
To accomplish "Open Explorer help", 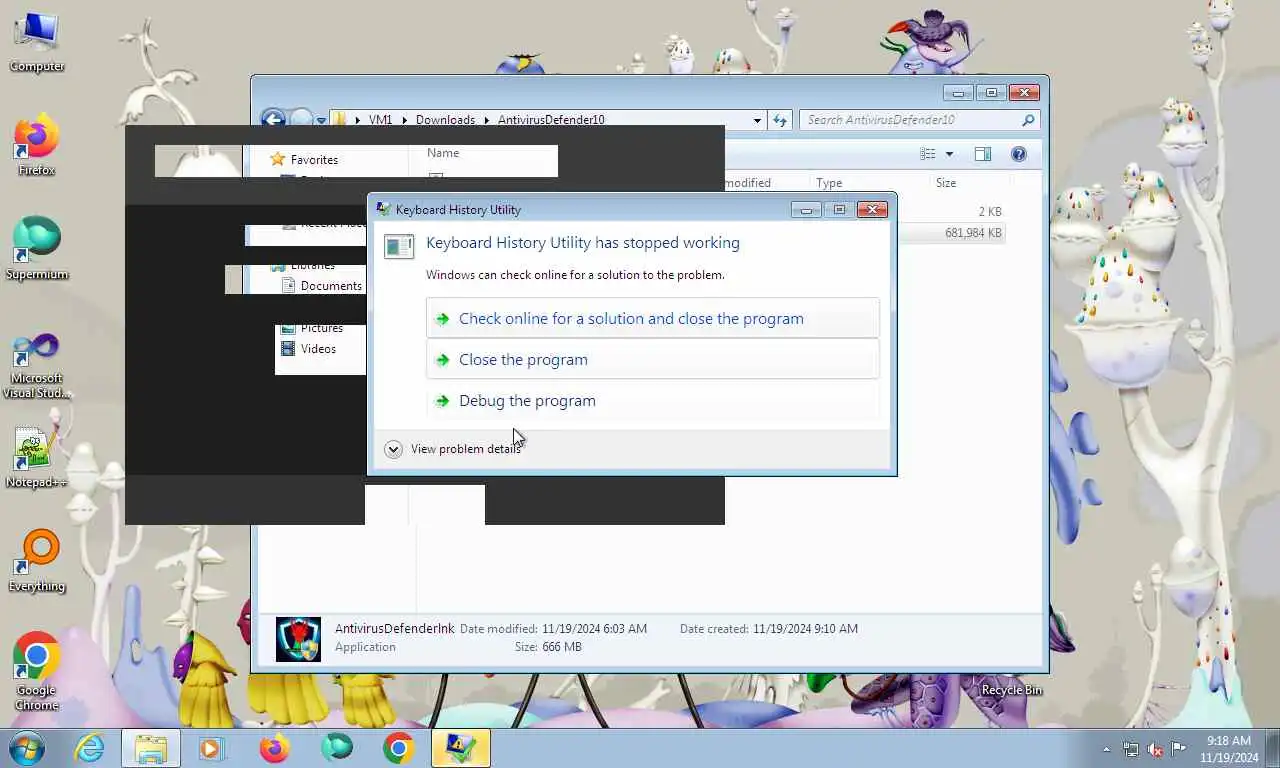I will click(x=1018, y=154).
